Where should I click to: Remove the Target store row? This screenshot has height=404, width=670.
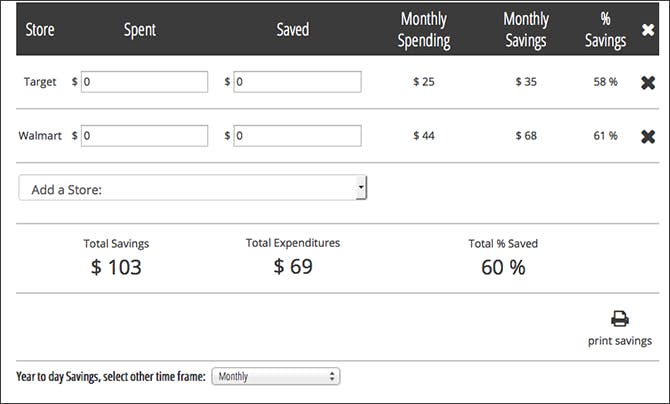(x=648, y=83)
